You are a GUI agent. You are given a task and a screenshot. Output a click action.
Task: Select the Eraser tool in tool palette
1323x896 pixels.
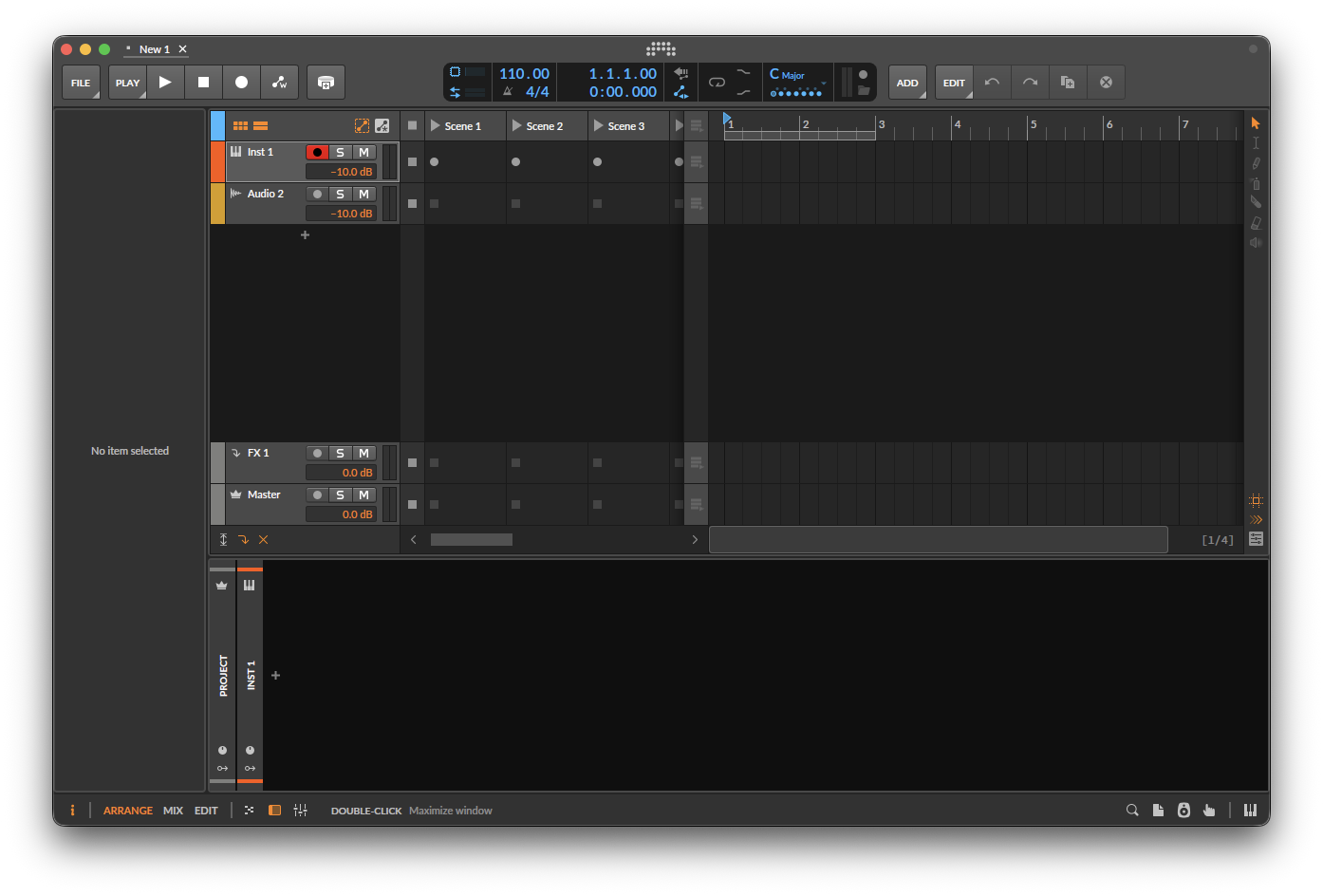(x=1256, y=223)
